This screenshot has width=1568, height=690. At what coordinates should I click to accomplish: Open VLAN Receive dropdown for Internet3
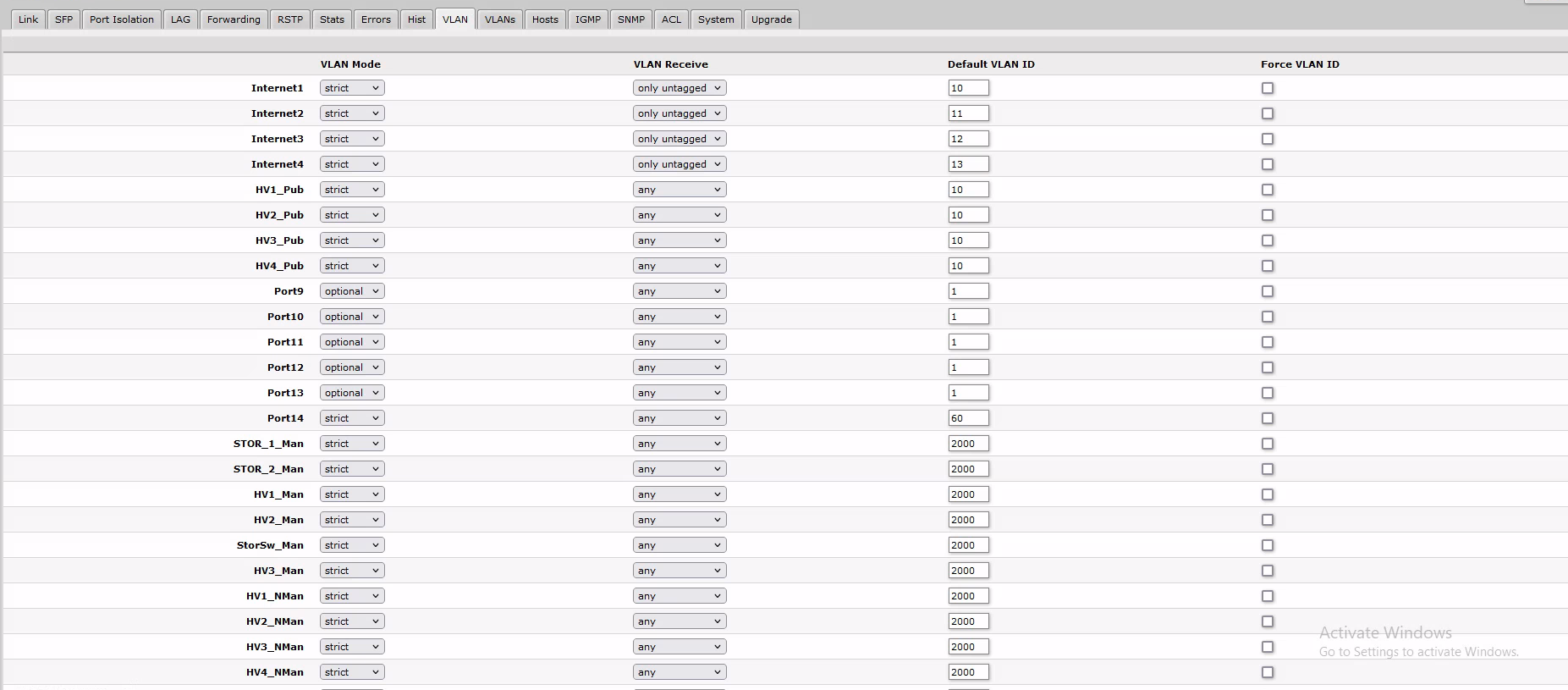pyautogui.click(x=679, y=139)
